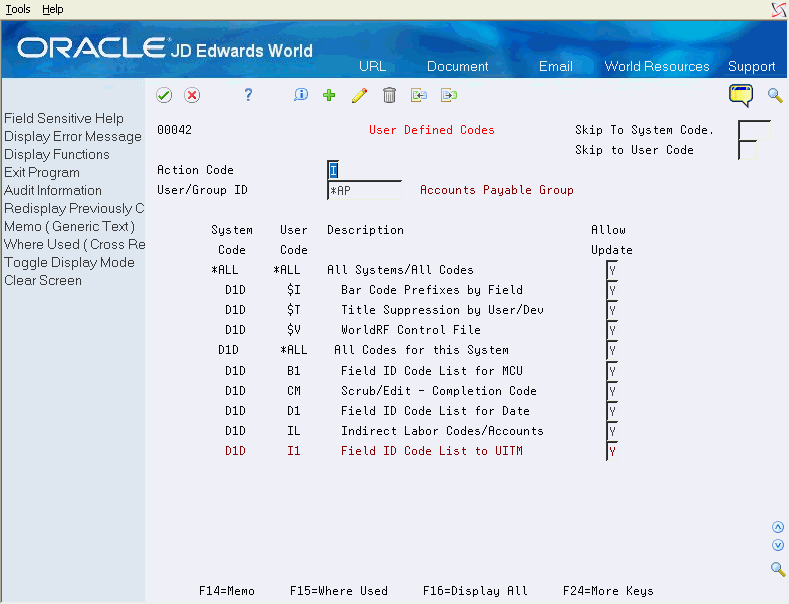Click the import arrow toolbar icon
This screenshot has height=604, width=789.
coord(419,95)
